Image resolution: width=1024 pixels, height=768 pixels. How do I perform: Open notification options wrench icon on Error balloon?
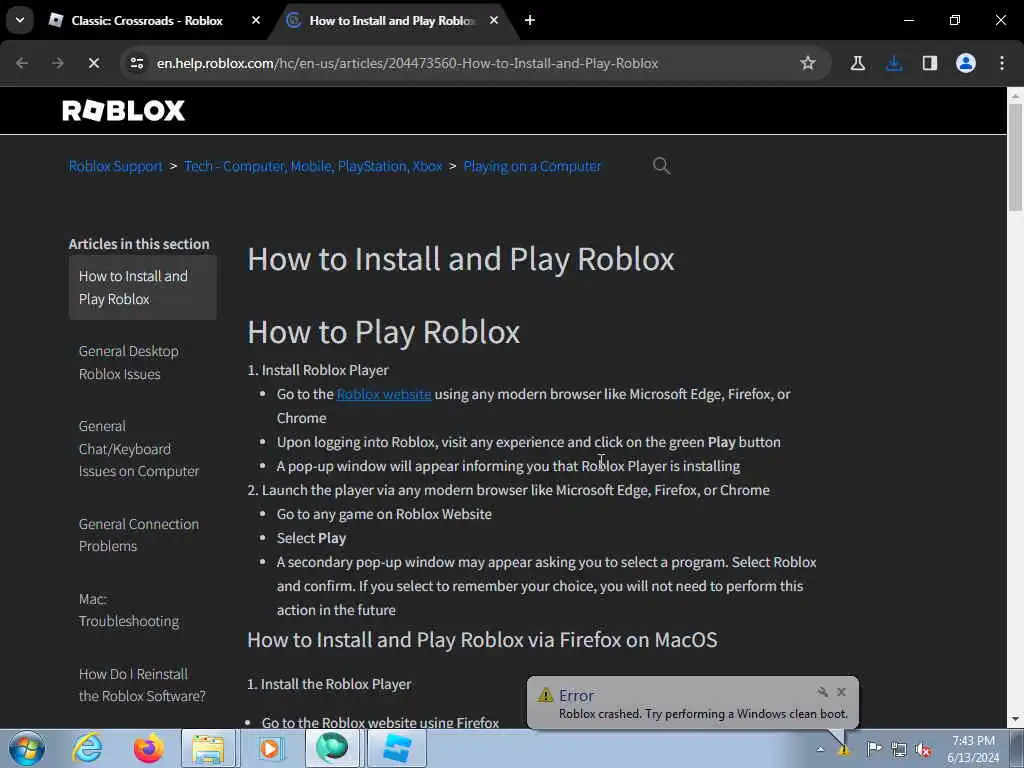click(822, 692)
